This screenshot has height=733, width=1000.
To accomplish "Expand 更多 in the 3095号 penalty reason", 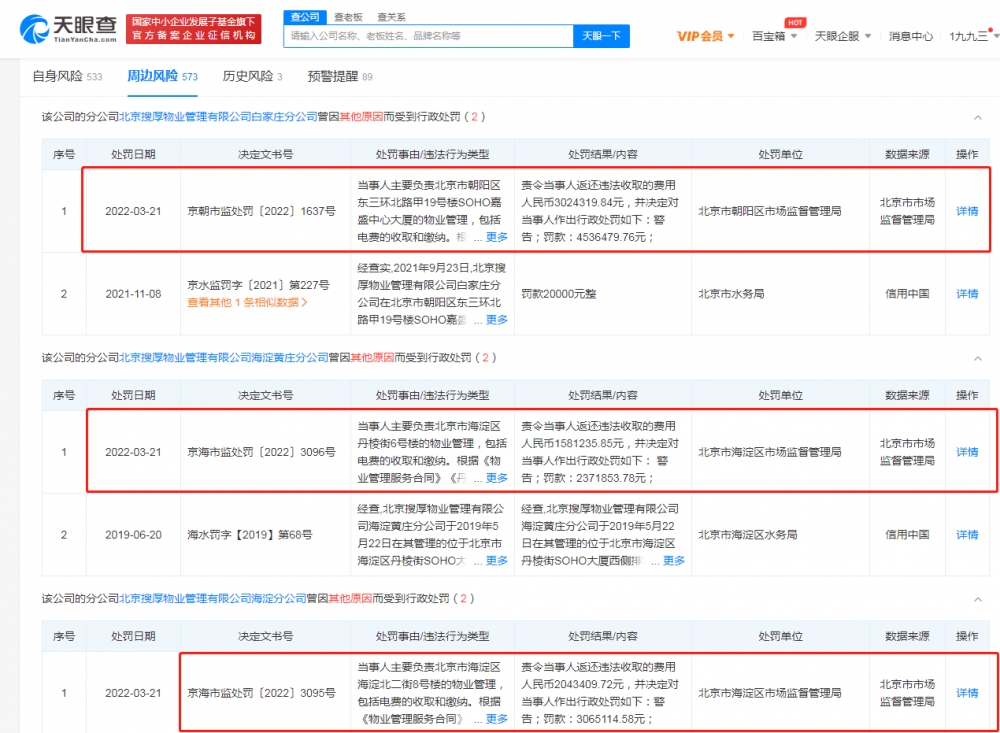I will (x=497, y=720).
